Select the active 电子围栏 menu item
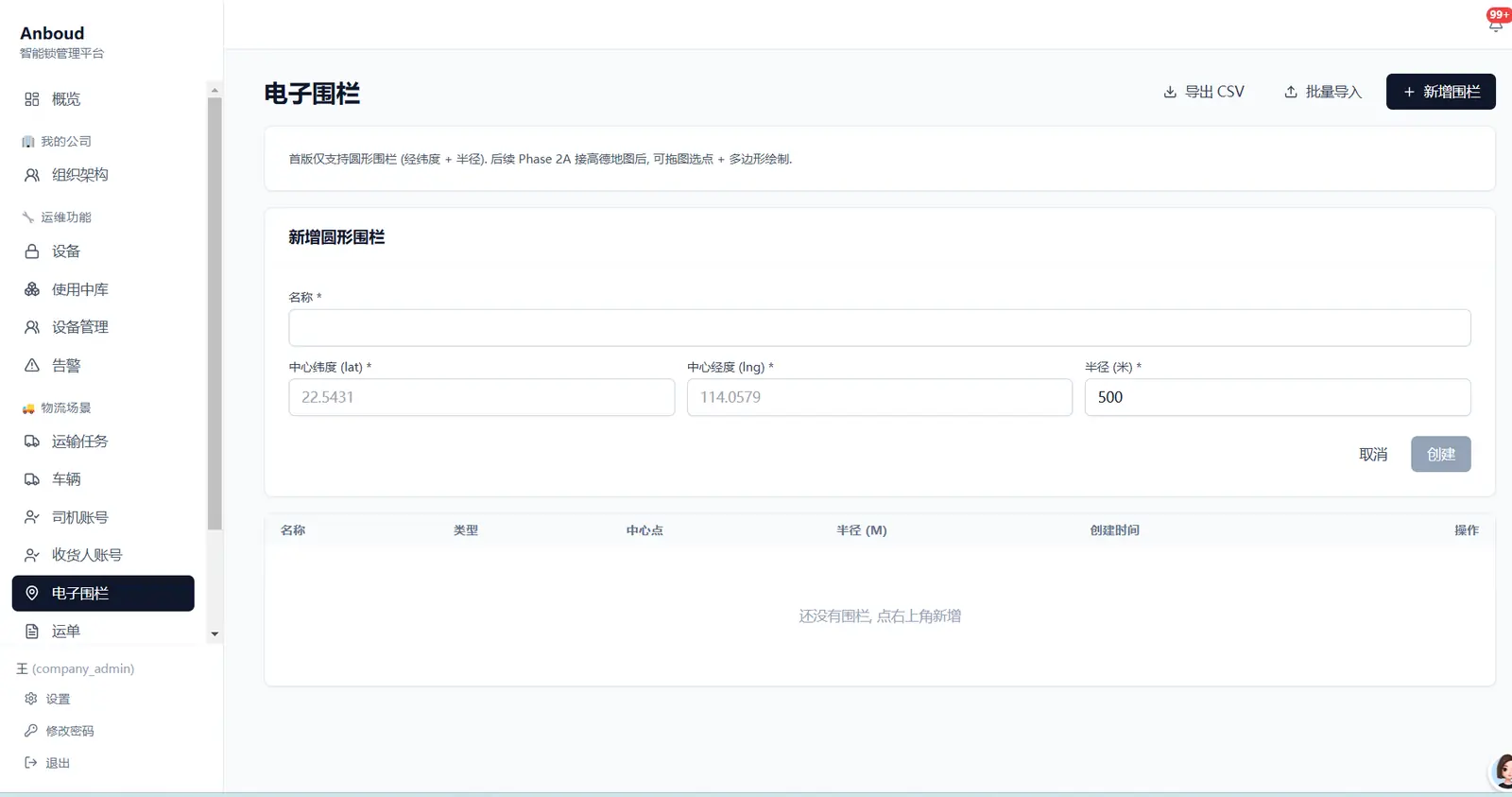This screenshot has height=797, width=1512. pos(103,593)
